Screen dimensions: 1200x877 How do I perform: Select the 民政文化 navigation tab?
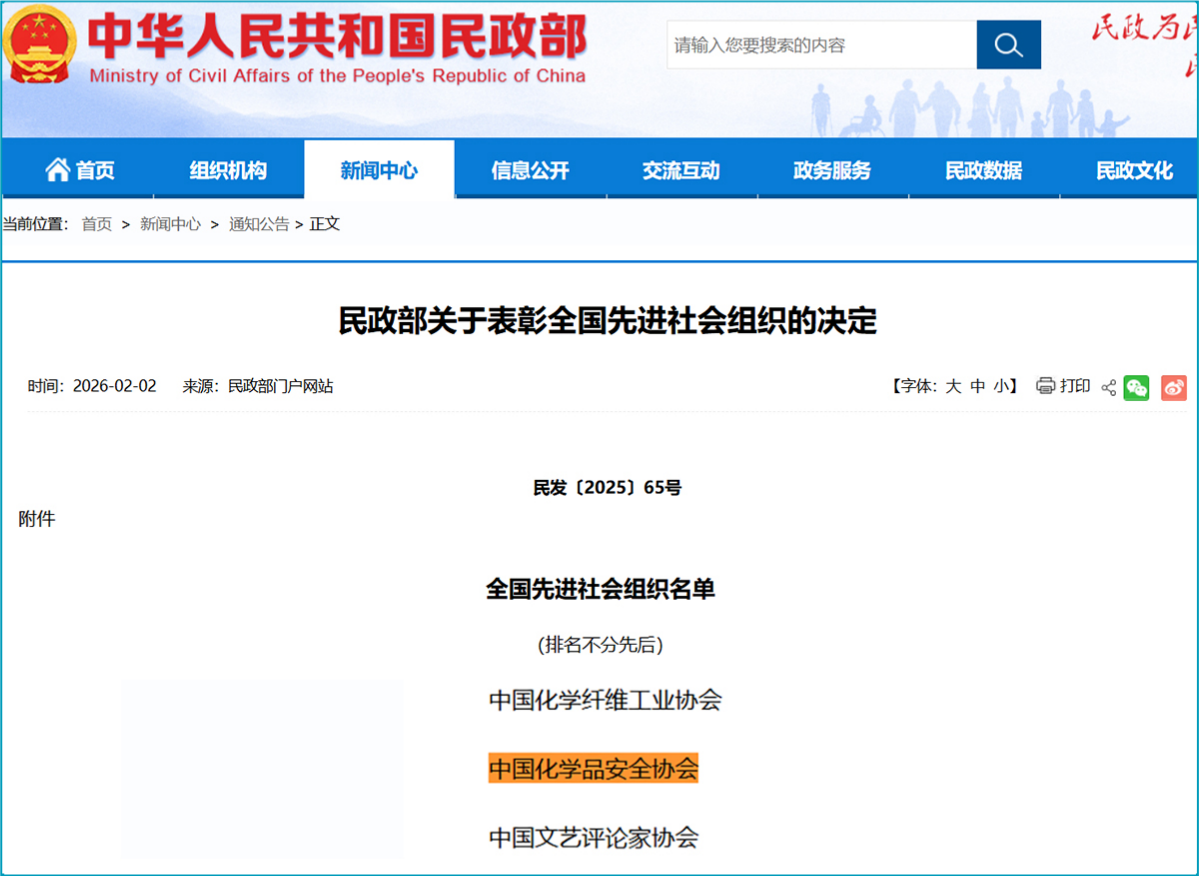[1134, 170]
